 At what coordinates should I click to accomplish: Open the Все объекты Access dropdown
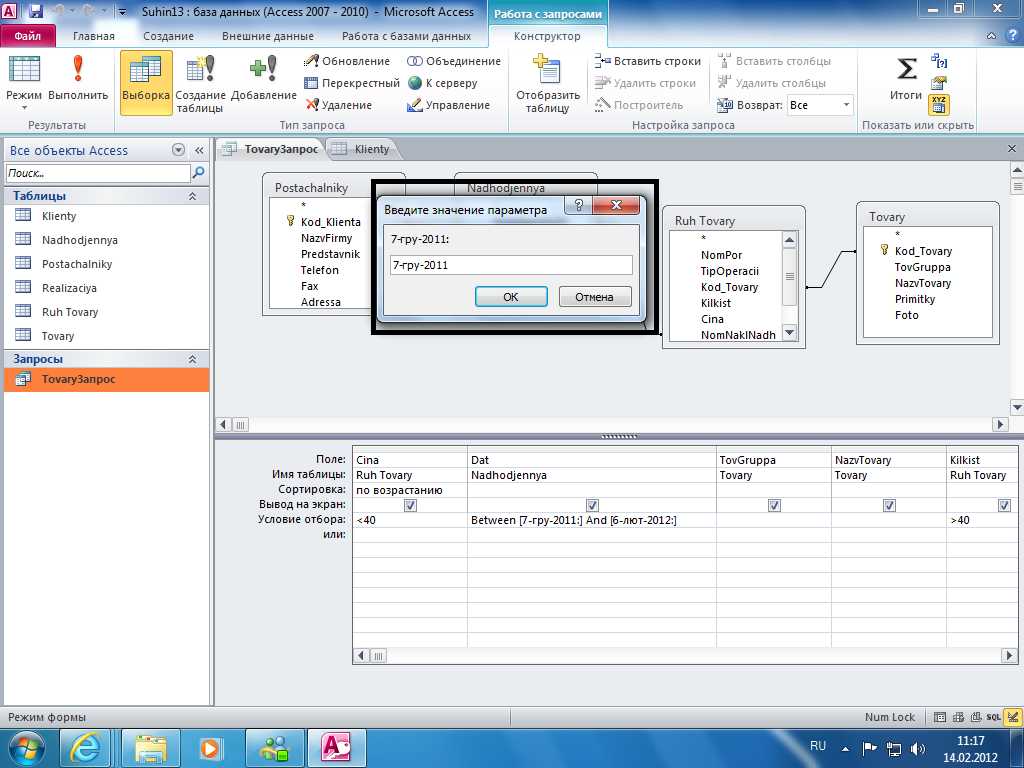(x=178, y=150)
